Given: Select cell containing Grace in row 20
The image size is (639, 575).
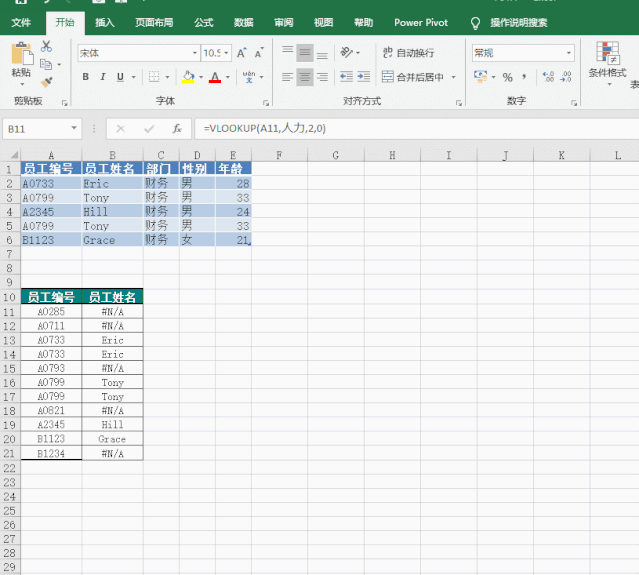Looking at the screenshot, I should point(112,439).
